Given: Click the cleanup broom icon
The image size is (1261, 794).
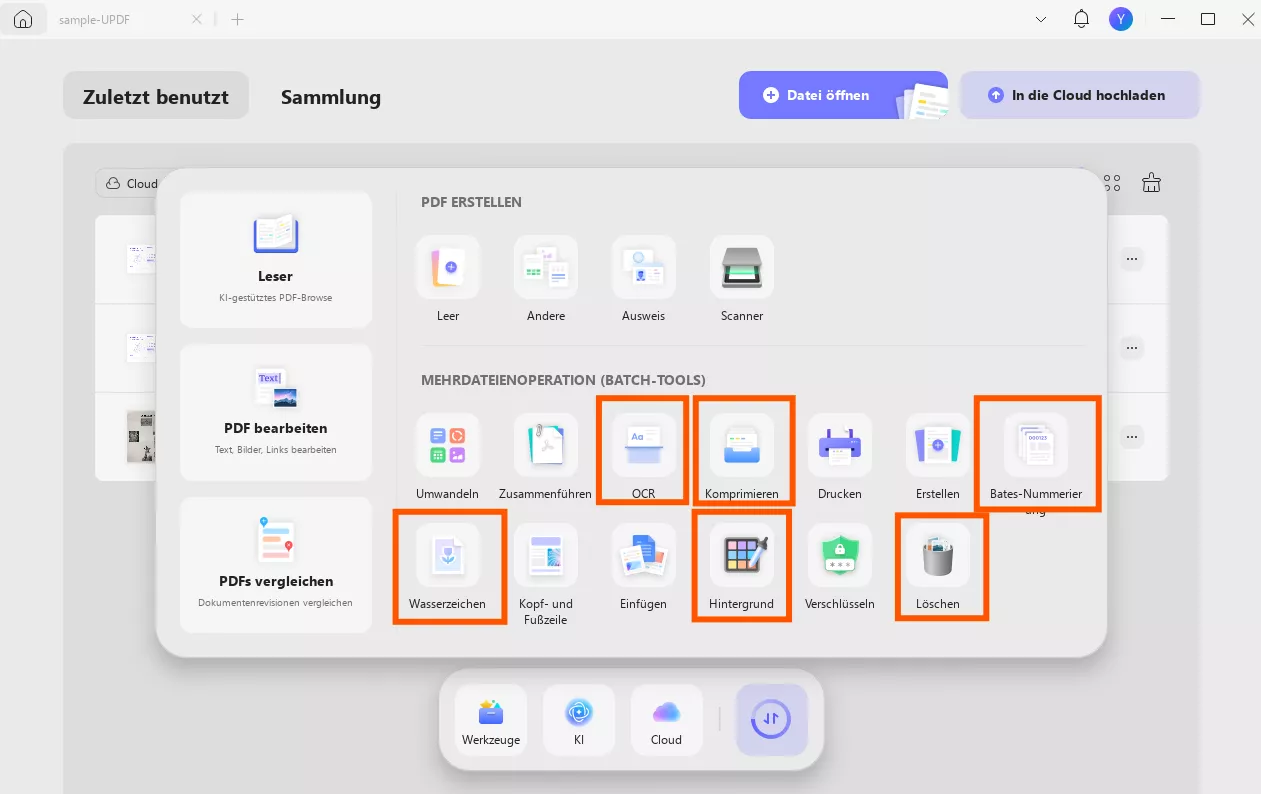Looking at the screenshot, I should 1152,182.
